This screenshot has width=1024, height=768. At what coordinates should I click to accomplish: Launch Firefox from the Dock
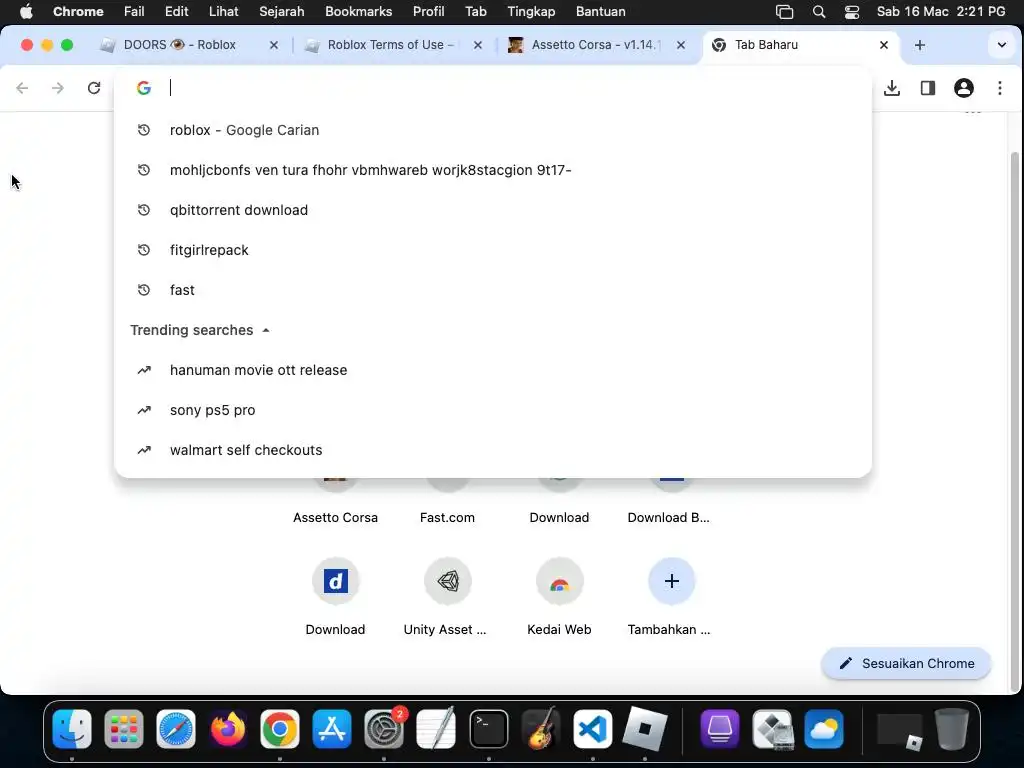click(228, 729)
